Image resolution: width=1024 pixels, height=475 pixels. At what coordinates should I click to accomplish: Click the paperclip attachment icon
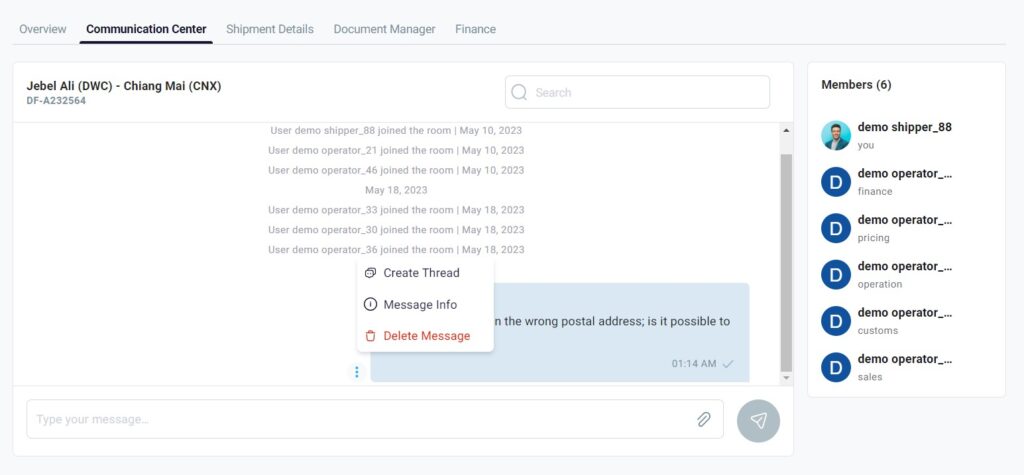coord(703,419)
